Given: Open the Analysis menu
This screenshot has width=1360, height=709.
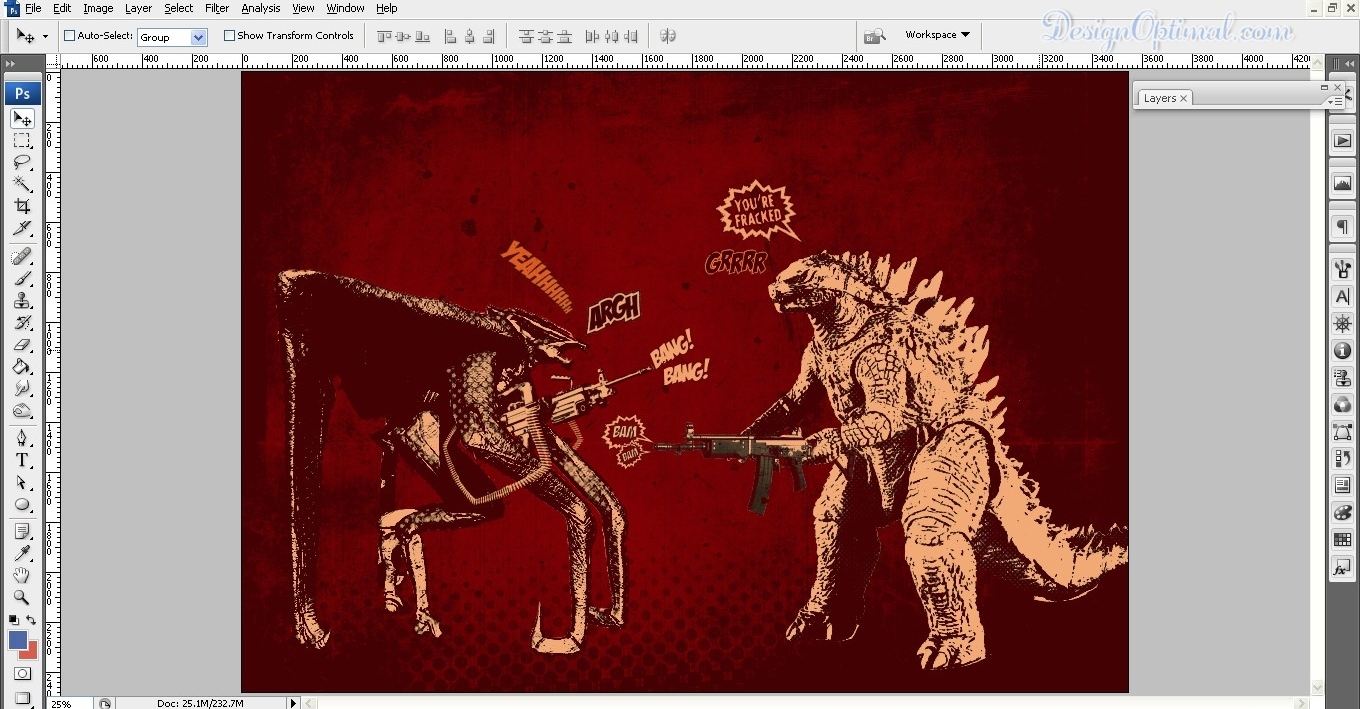Looking at the screenshot, I should [261, 8].
